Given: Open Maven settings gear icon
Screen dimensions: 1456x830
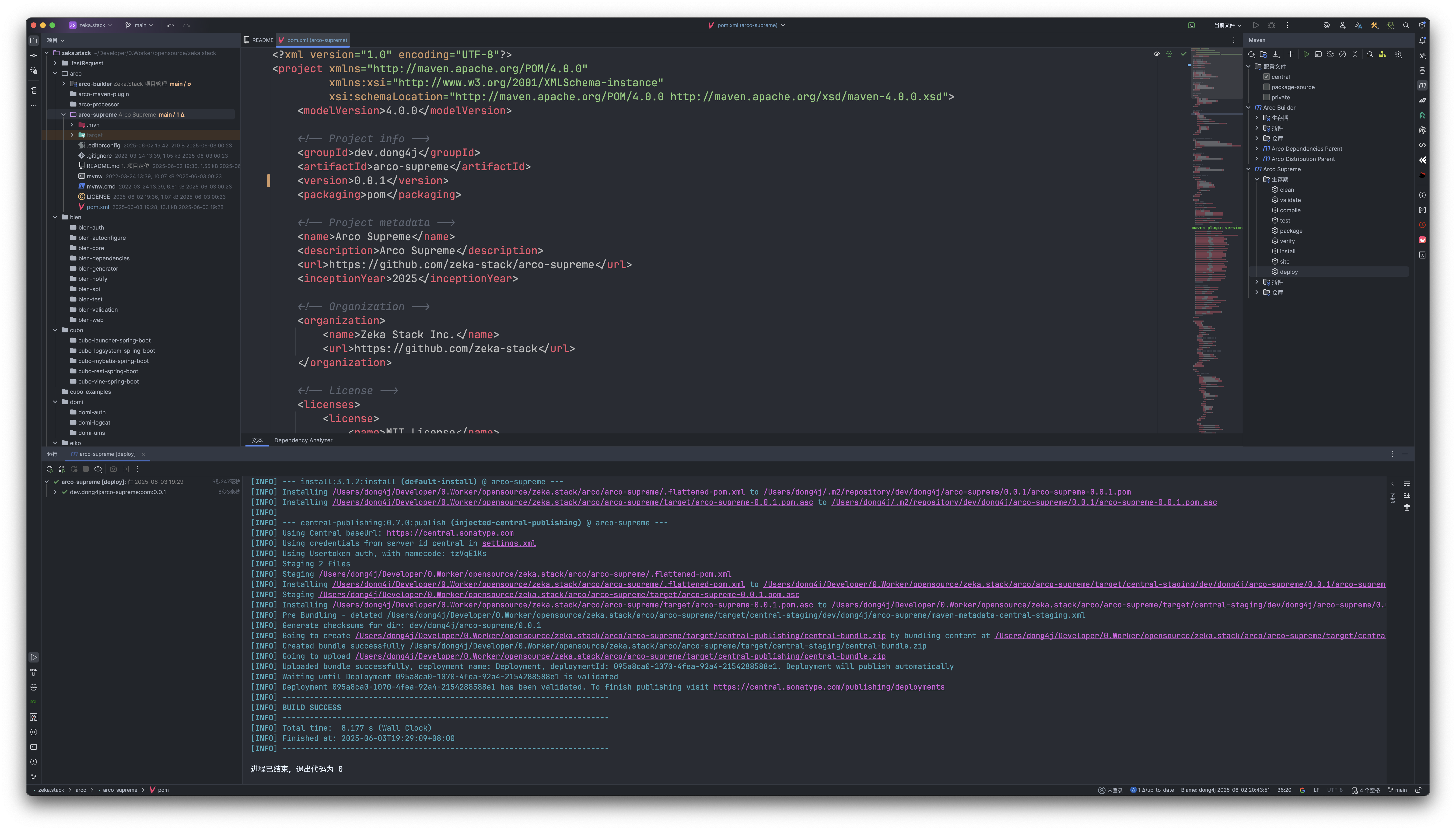Looking at the screenshot, I should click(1398, 55).
